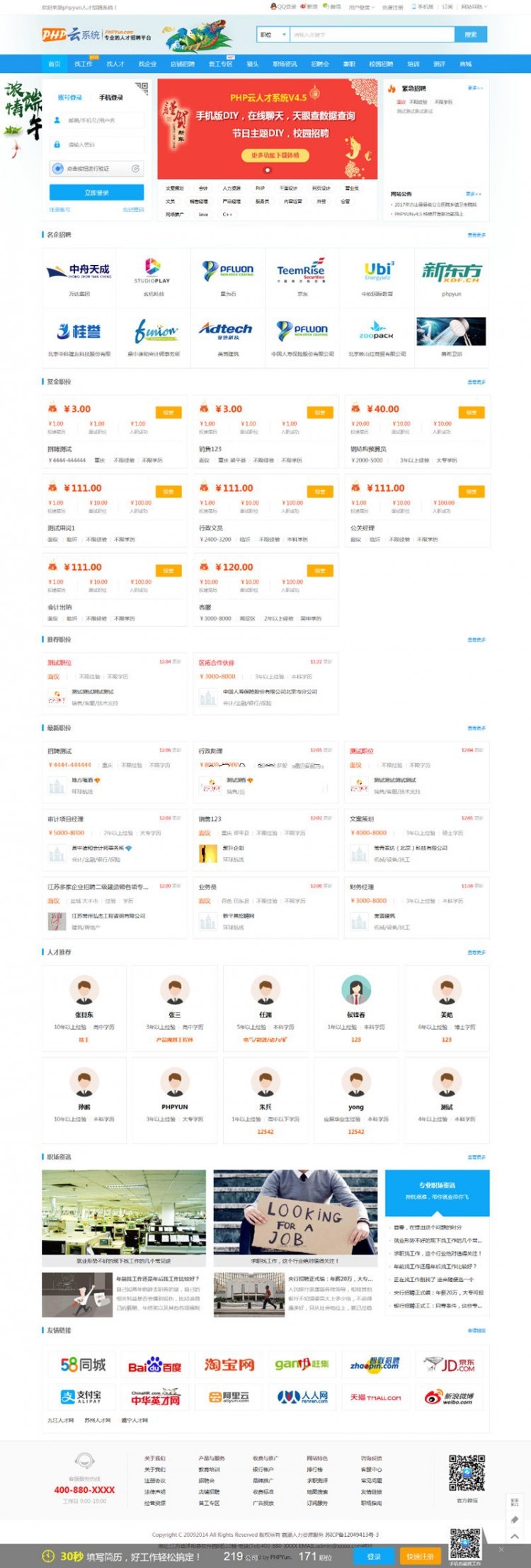Open the PHPYUN talent profile card
The width and height of the screenshot is (531, 1568).
pos(175,1100)
